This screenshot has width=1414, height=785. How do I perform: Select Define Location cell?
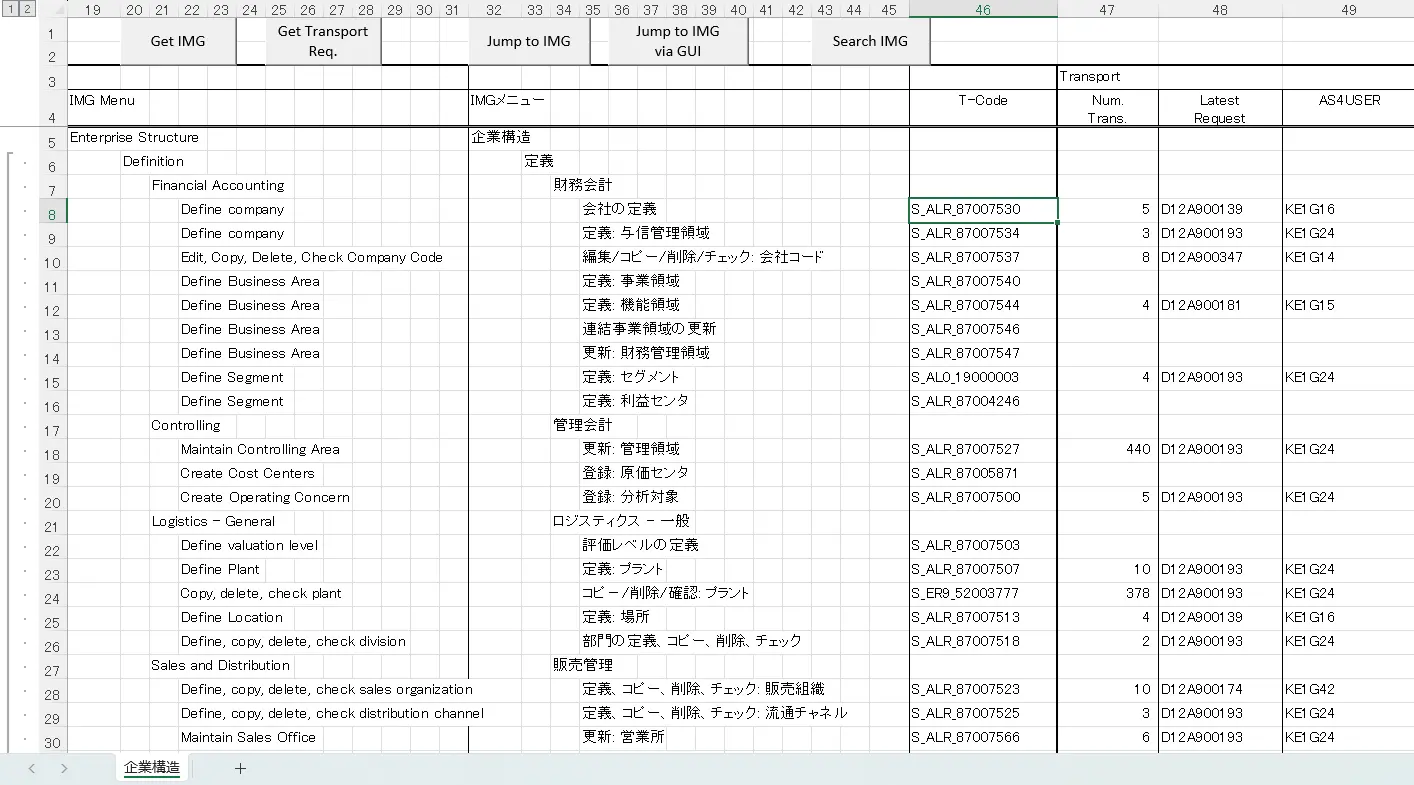232,618
